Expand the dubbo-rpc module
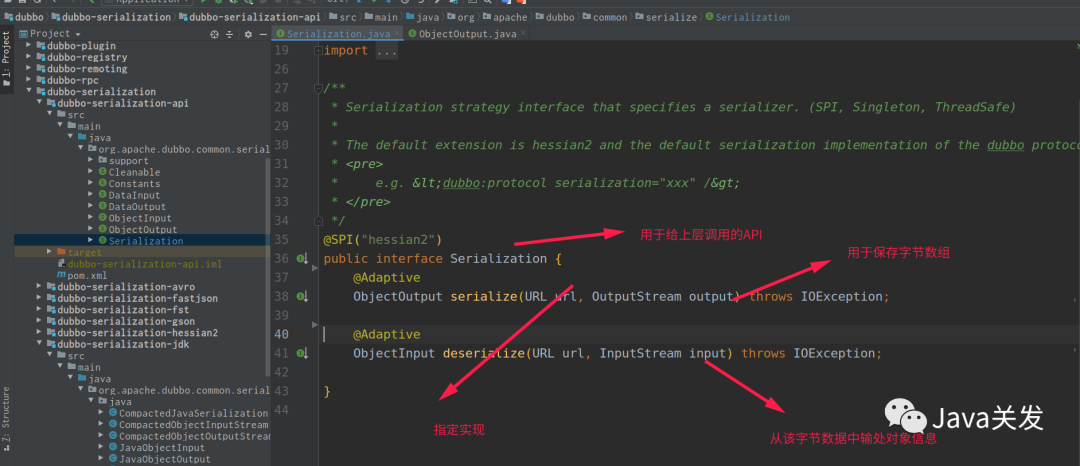 pyautogui.click(x=29, y=80)
